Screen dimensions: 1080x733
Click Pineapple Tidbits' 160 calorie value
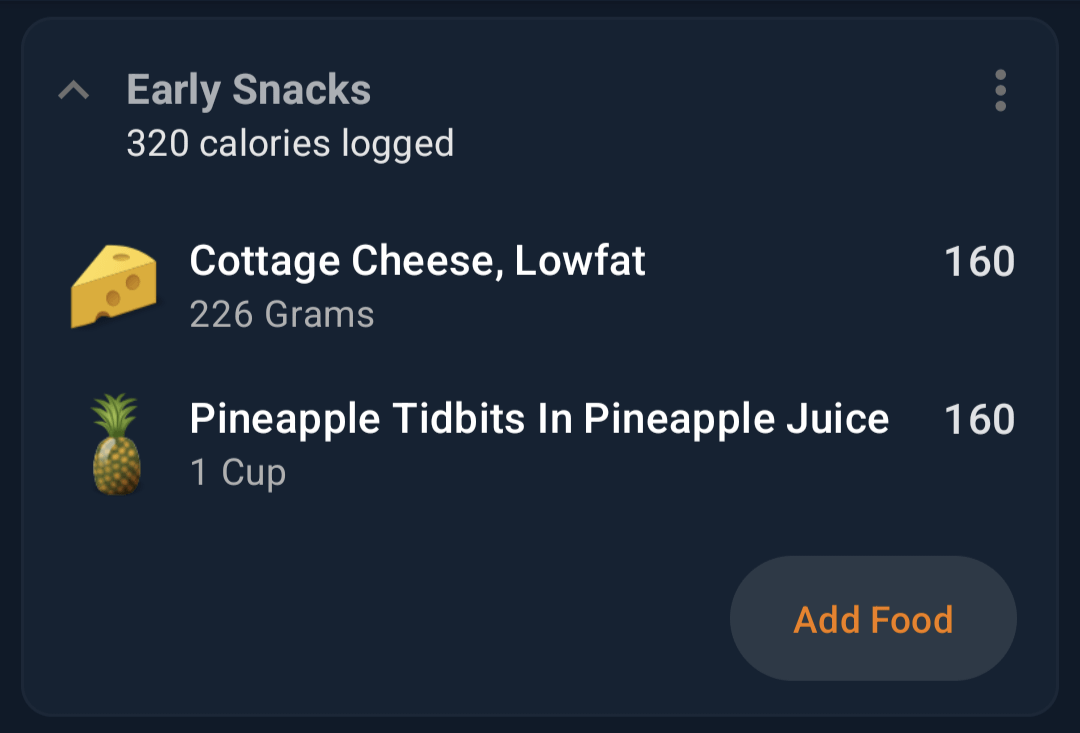(x=979, y=420)
